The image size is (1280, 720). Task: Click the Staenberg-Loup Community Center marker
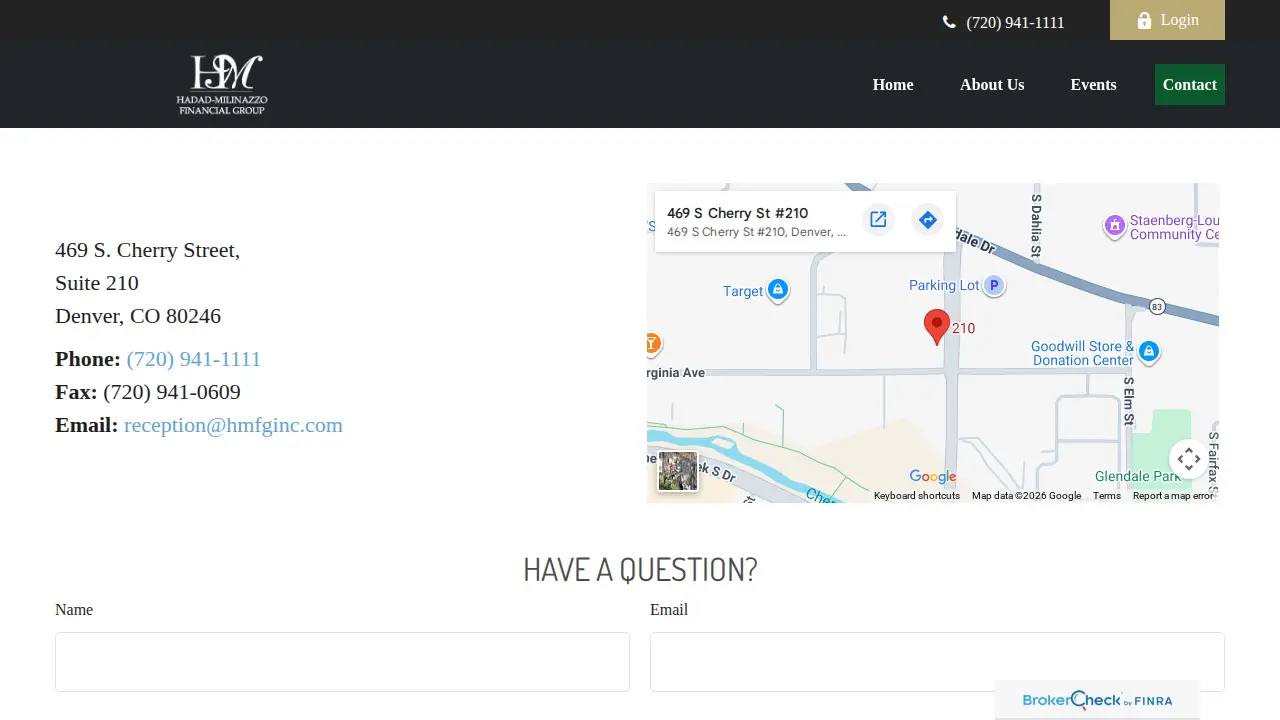(1115, 226)
